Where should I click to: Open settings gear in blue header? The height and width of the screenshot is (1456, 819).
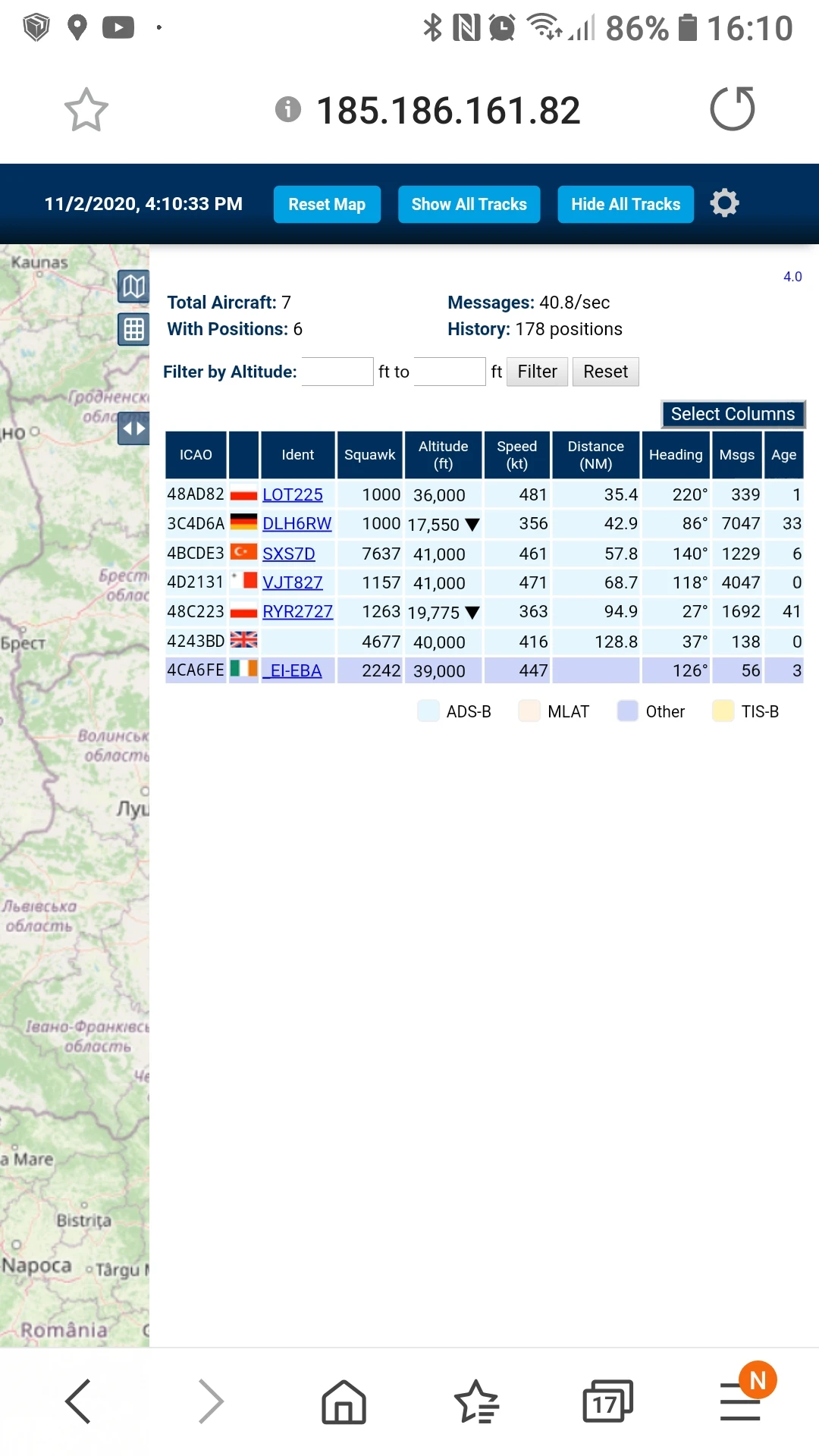click(724, 203)
